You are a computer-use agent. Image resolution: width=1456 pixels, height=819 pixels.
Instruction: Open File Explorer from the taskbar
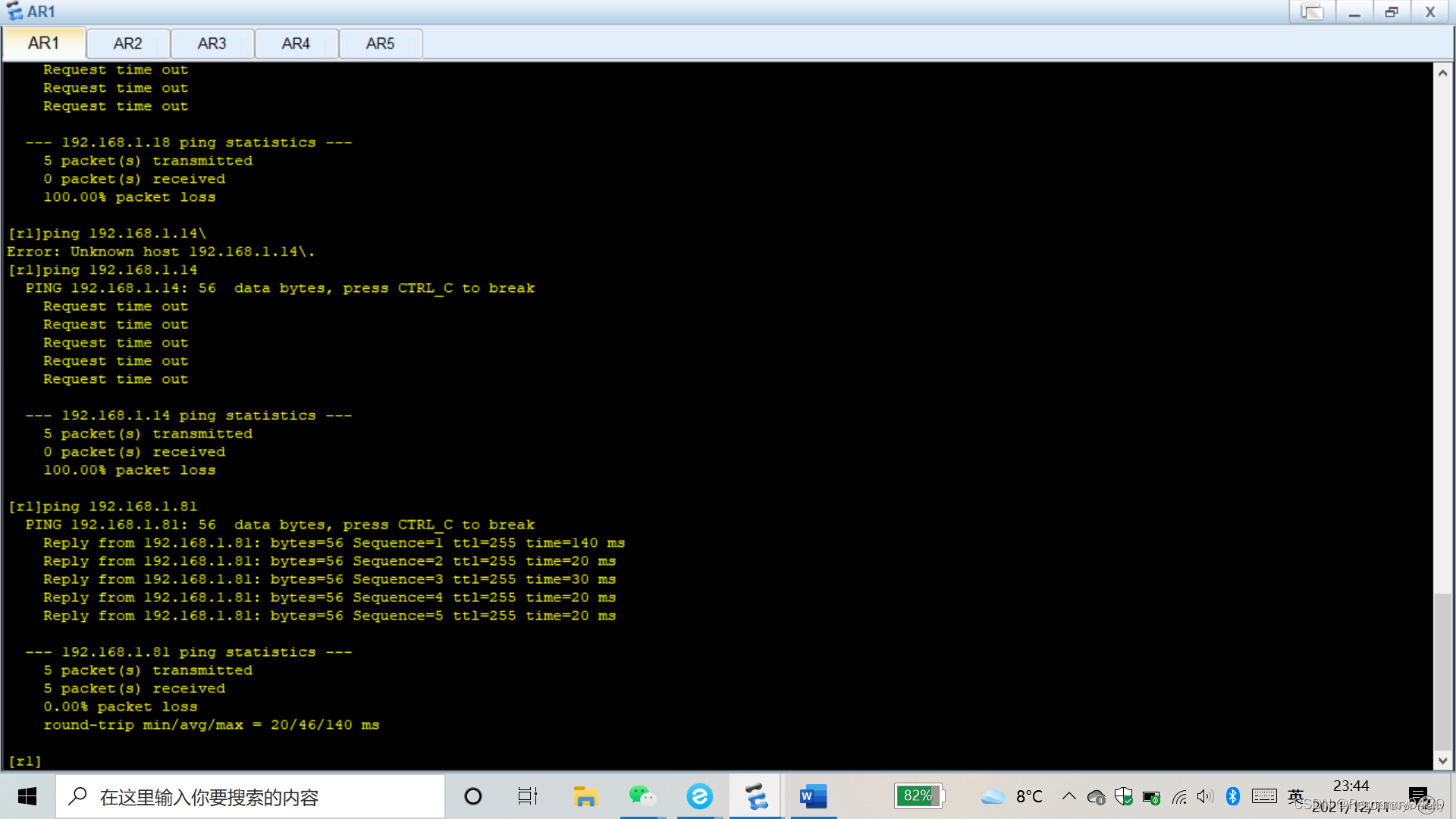coord(585,796)
